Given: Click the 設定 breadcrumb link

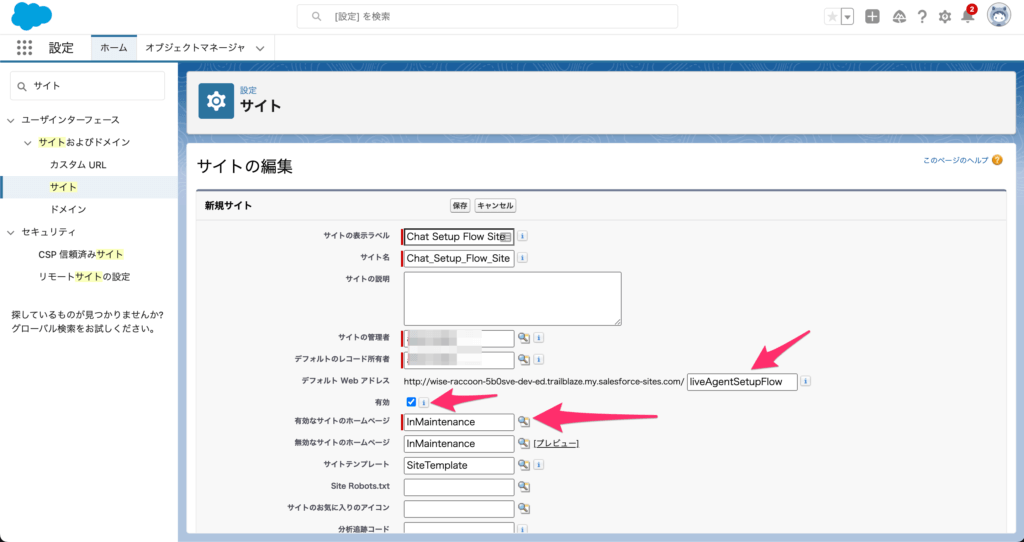Looking at the screenshot, I should 248,90.
